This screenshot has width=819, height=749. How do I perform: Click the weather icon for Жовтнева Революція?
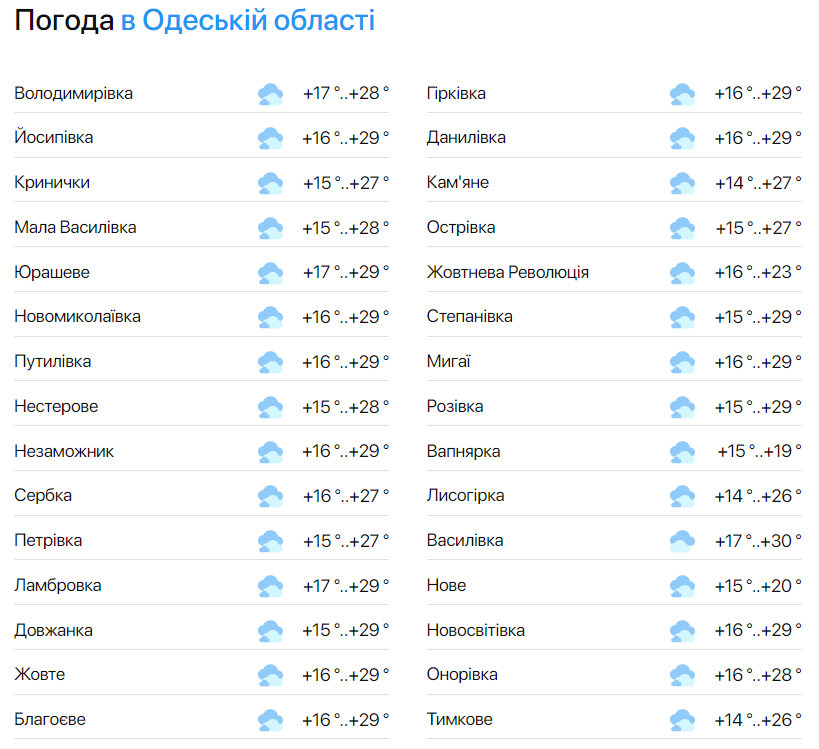click(x=682, y=271)
